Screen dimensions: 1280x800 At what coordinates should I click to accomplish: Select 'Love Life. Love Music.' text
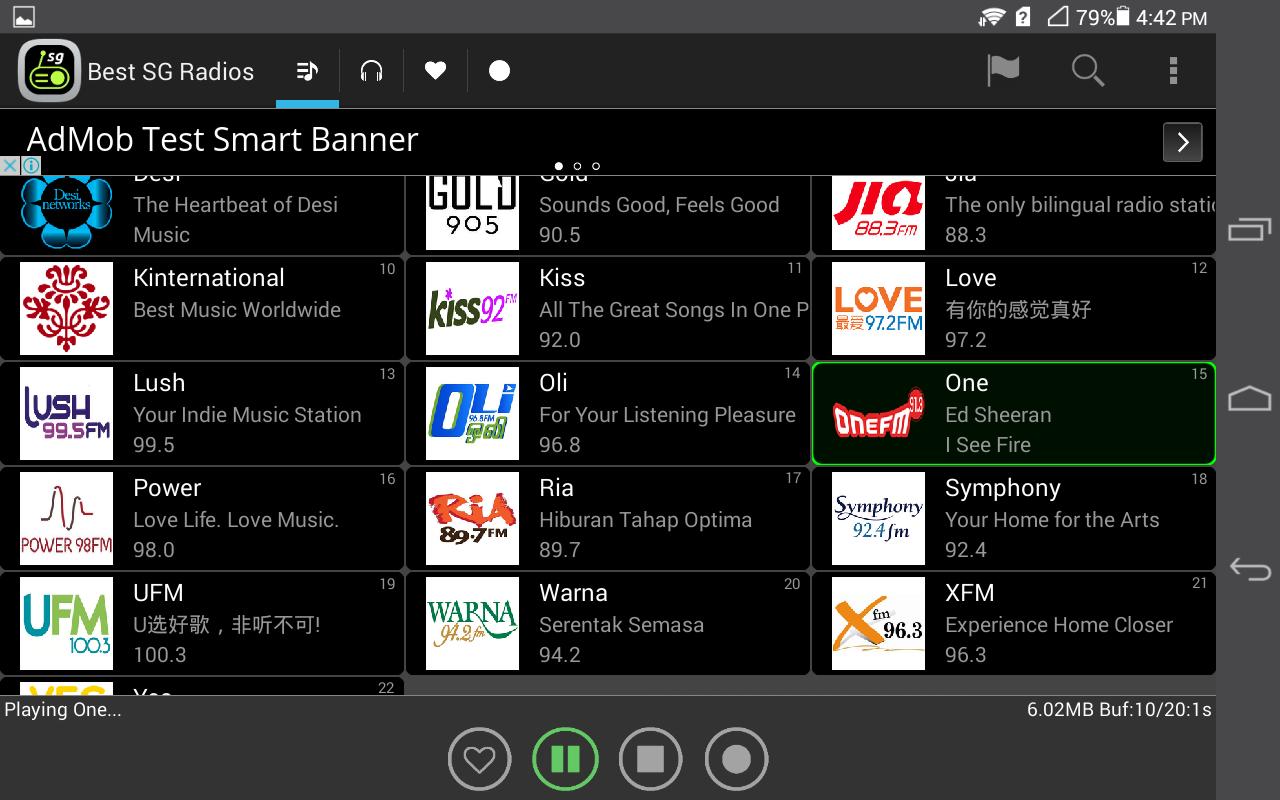tap(236, 520)
